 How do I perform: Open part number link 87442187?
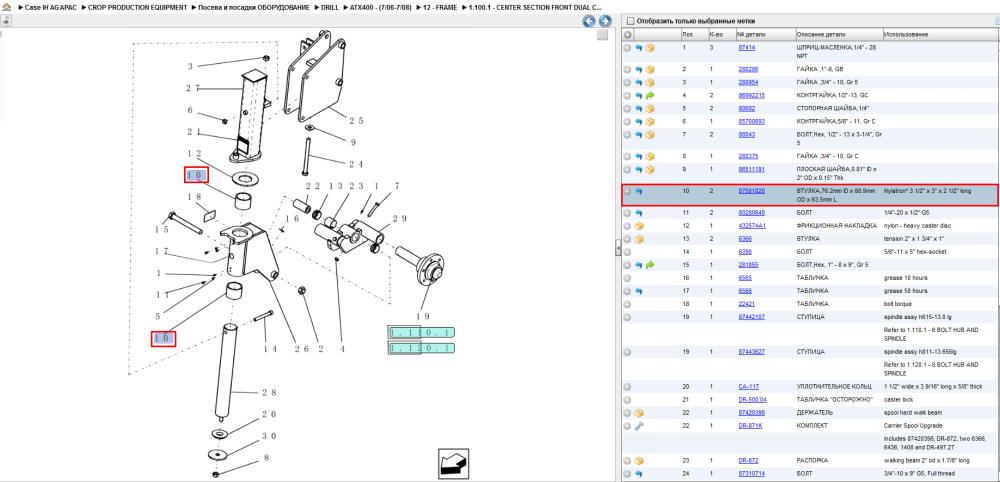coord(751,317)
